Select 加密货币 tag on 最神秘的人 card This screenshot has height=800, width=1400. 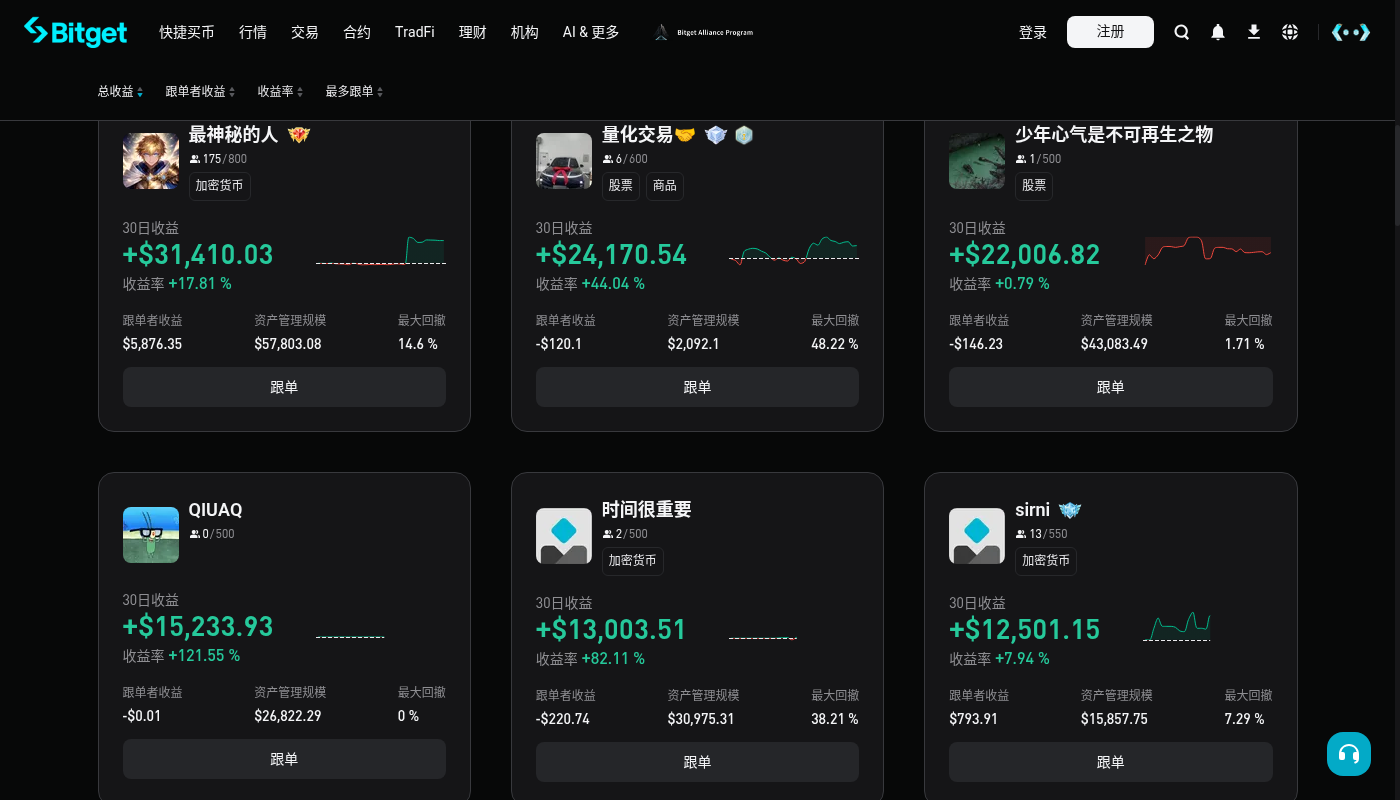(220, 186)
